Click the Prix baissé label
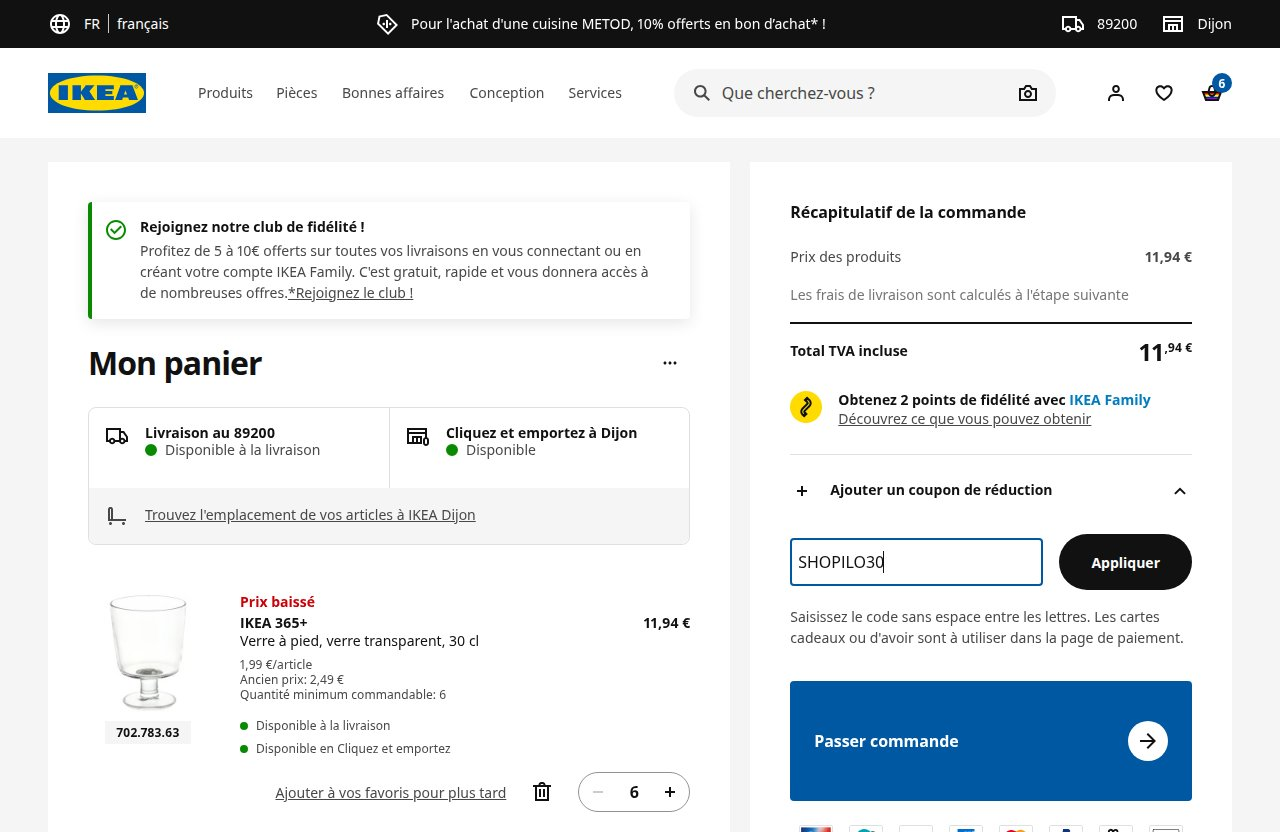Viewport: 1280px width, 832px height. coord(277,602)
